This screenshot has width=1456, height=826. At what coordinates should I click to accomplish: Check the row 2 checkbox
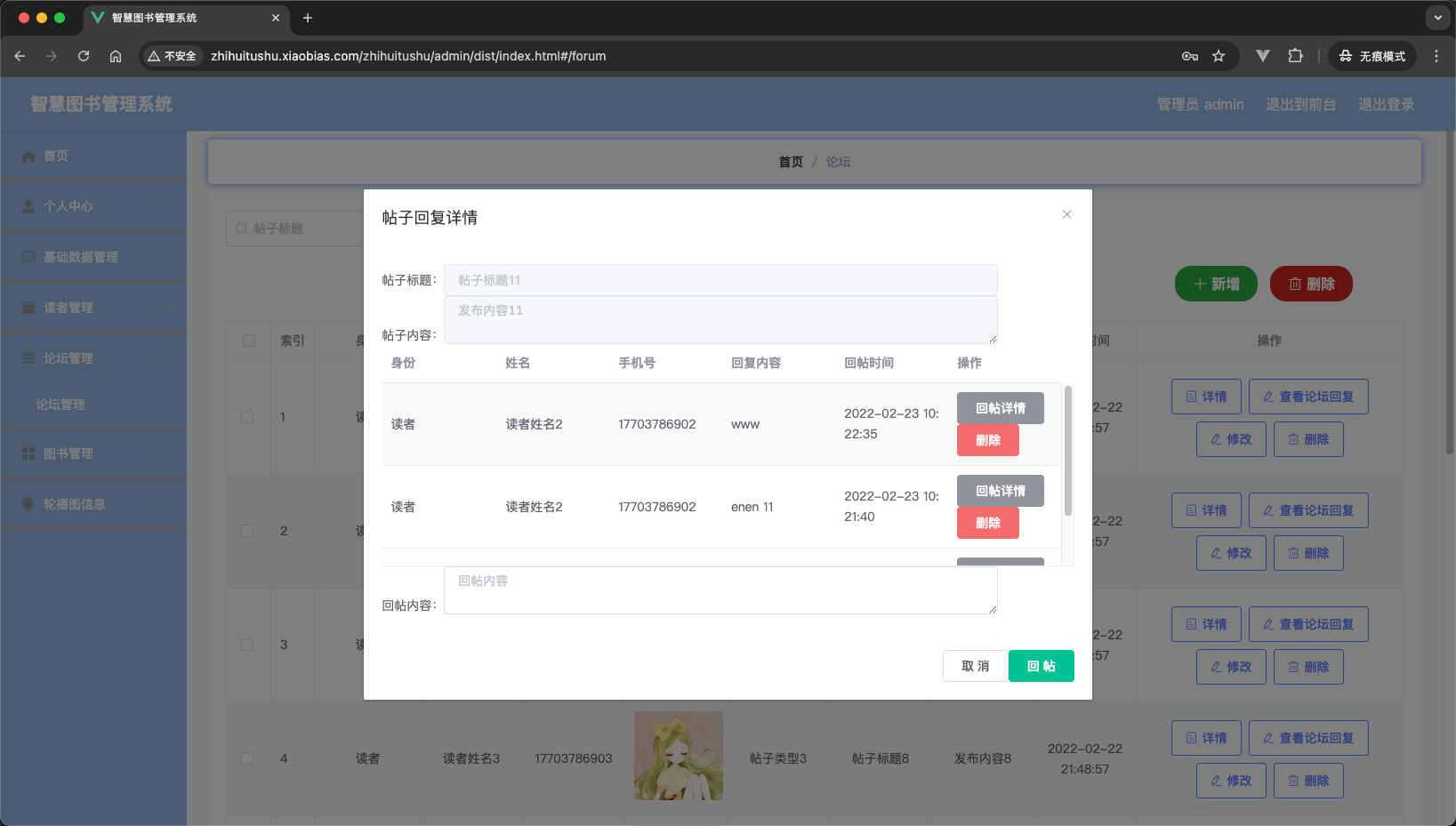[x=247, y=531]
